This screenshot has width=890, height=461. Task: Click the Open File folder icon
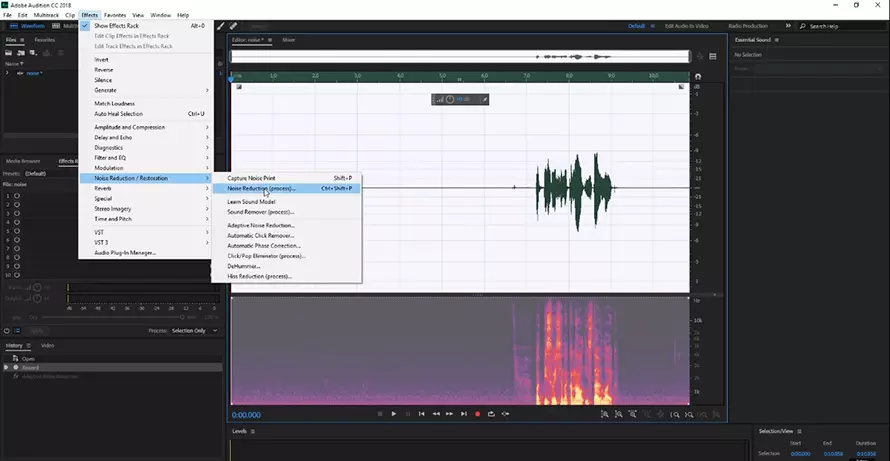pyautogui.click(x=9, y=52)
